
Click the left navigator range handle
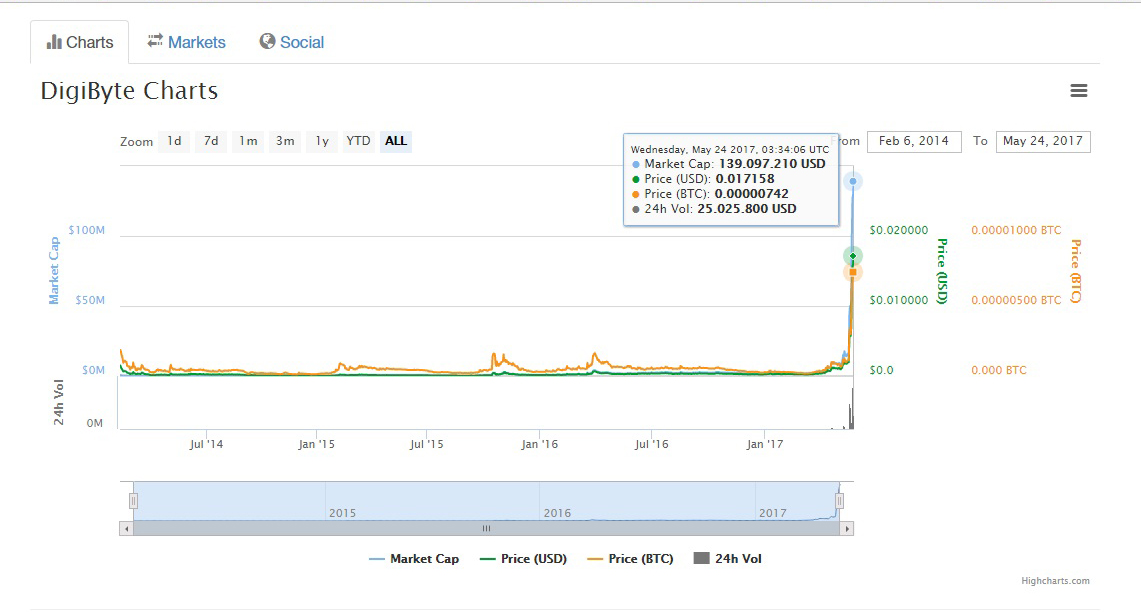pos(133,501)
